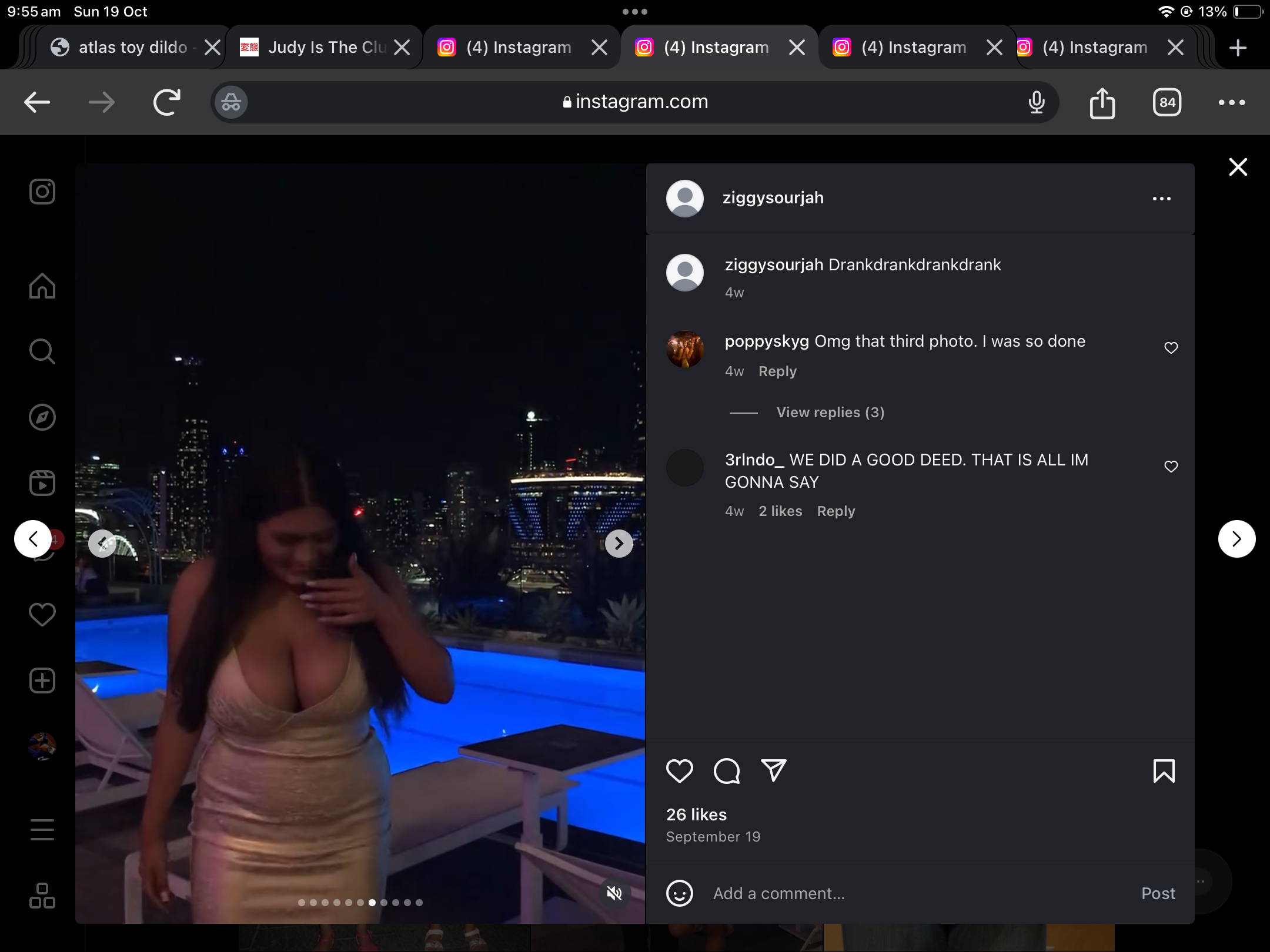Screen dimensions: 1270x952
Task: Share post with paper plane icon
Action: pyautogui.click(x=773, y=770)
